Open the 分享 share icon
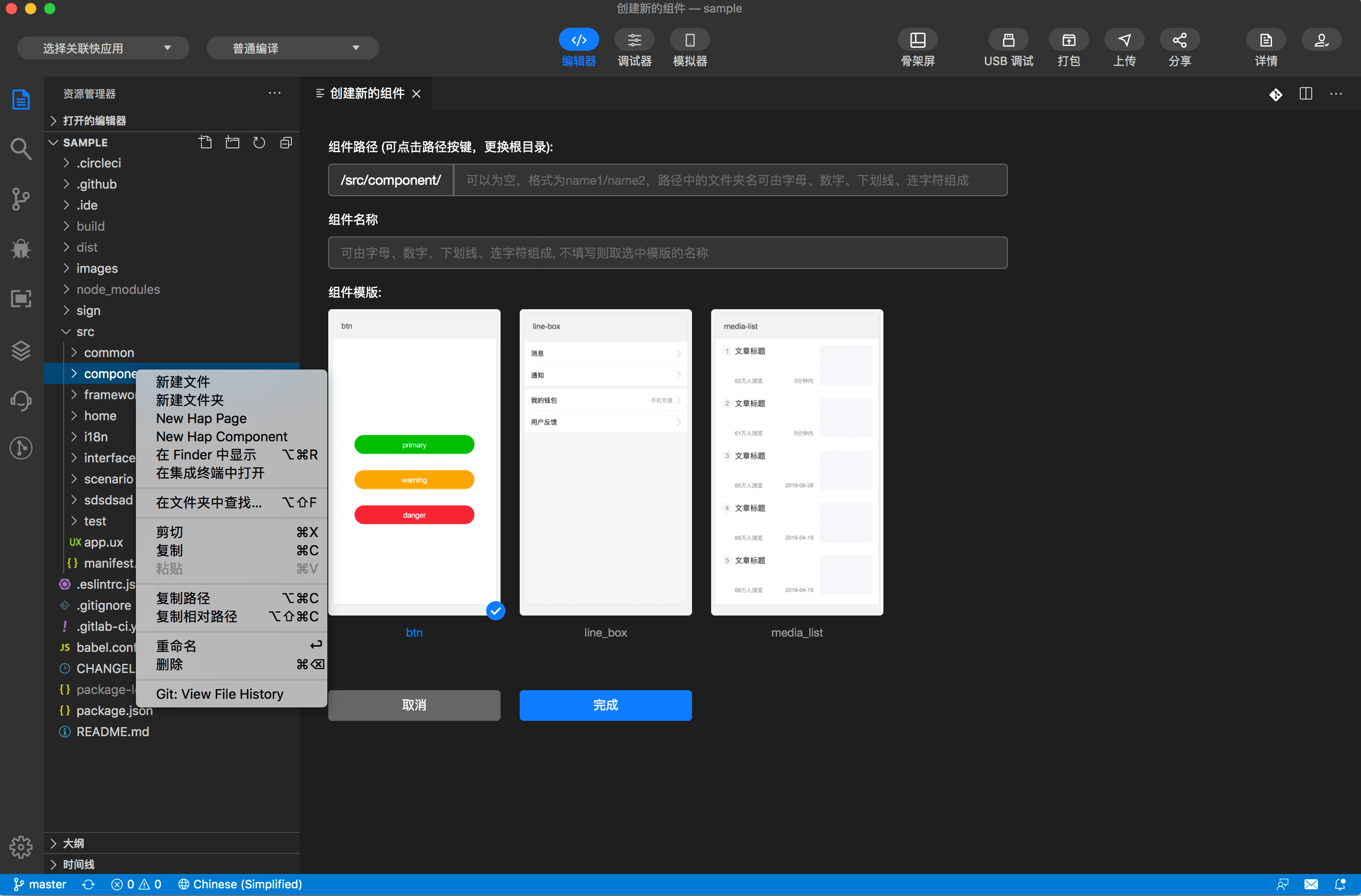The image size is (1361, 896). tap(1179, 40)
